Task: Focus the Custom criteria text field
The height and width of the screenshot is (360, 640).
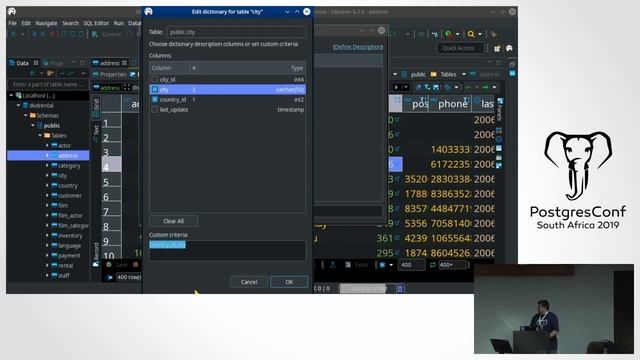Action: coord(227,250)
